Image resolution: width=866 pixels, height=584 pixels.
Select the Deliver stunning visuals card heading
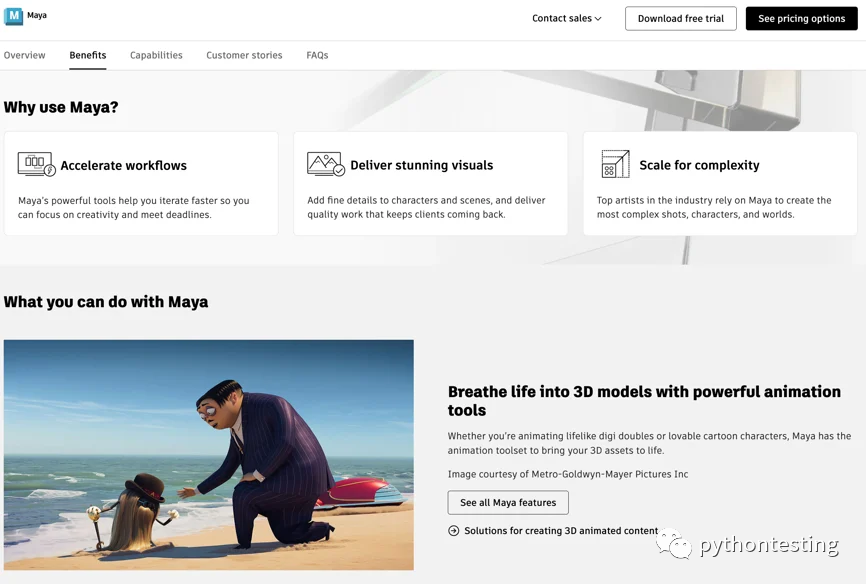click(421, 166)
